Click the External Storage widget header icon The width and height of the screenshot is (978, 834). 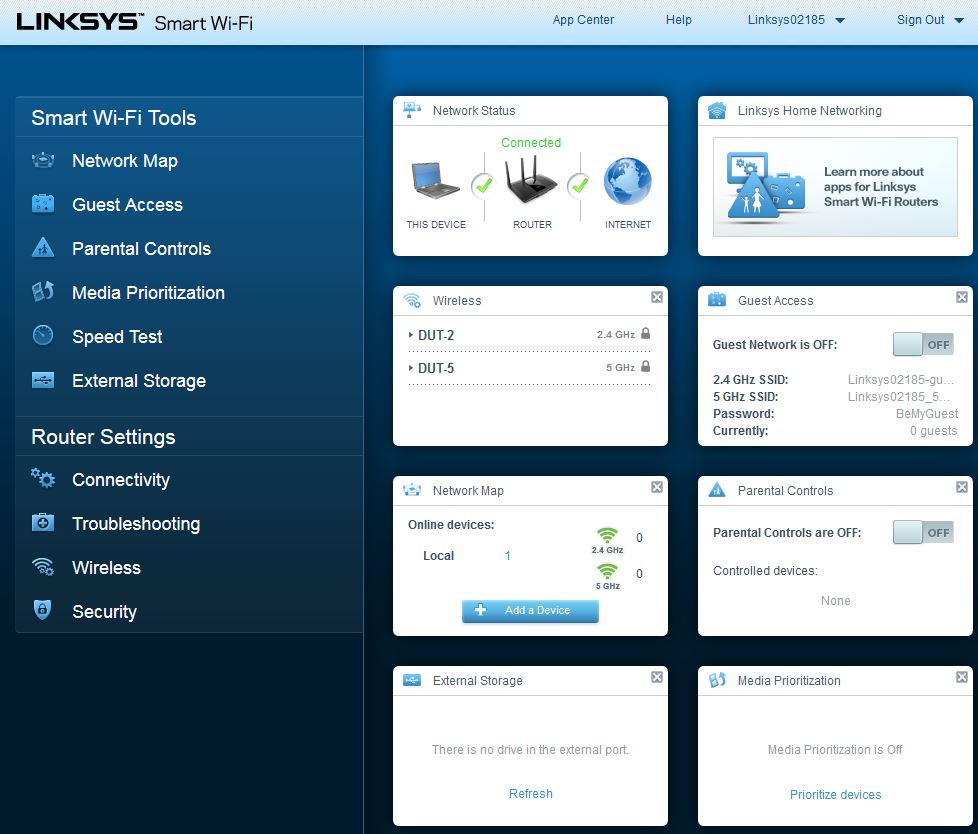[x=412, y=680]
